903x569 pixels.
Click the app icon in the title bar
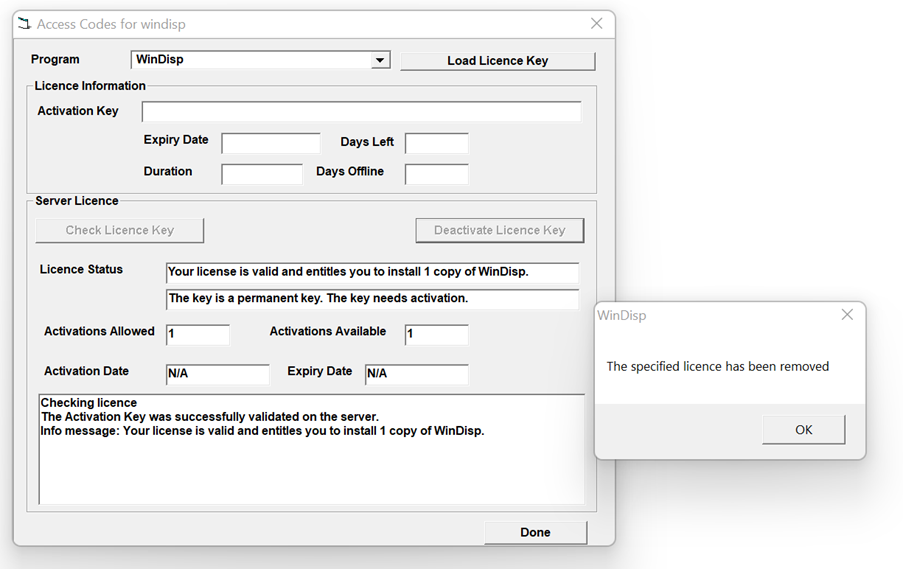[25, 24]
